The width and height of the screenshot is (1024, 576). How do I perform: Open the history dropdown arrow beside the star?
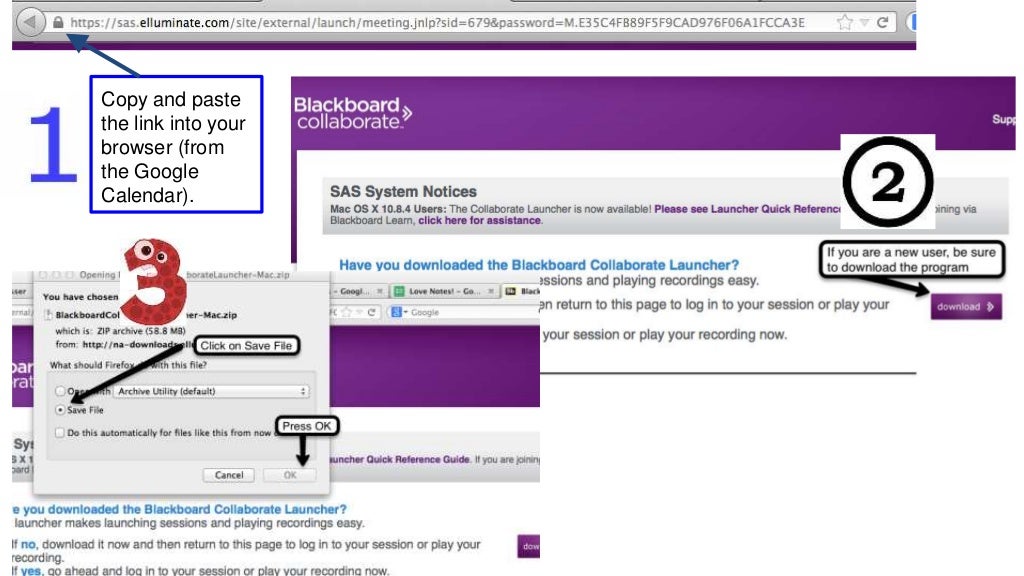pyautogui.click(x=865, y=23)
